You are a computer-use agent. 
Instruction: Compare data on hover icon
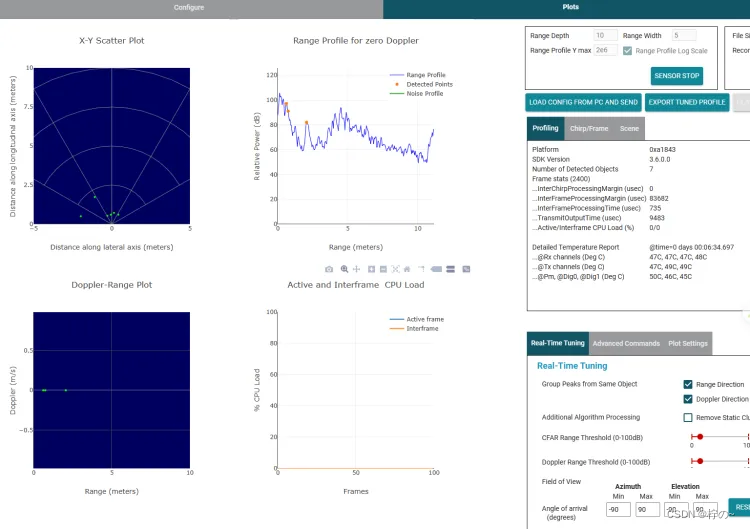[450, 269]
